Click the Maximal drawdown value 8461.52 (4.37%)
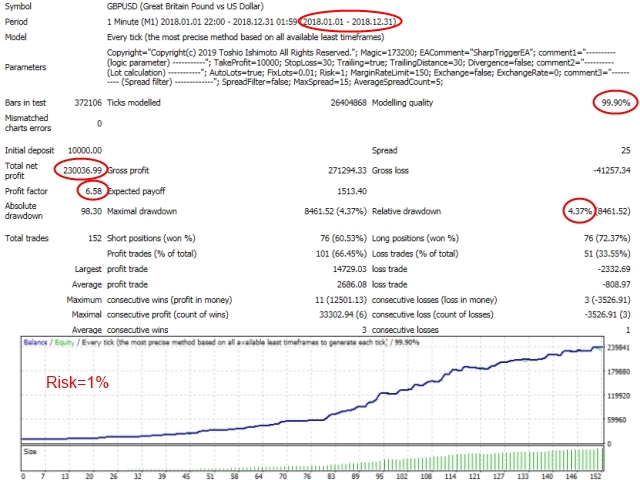Viewport: 640px width, 480px height. point(336,211)
